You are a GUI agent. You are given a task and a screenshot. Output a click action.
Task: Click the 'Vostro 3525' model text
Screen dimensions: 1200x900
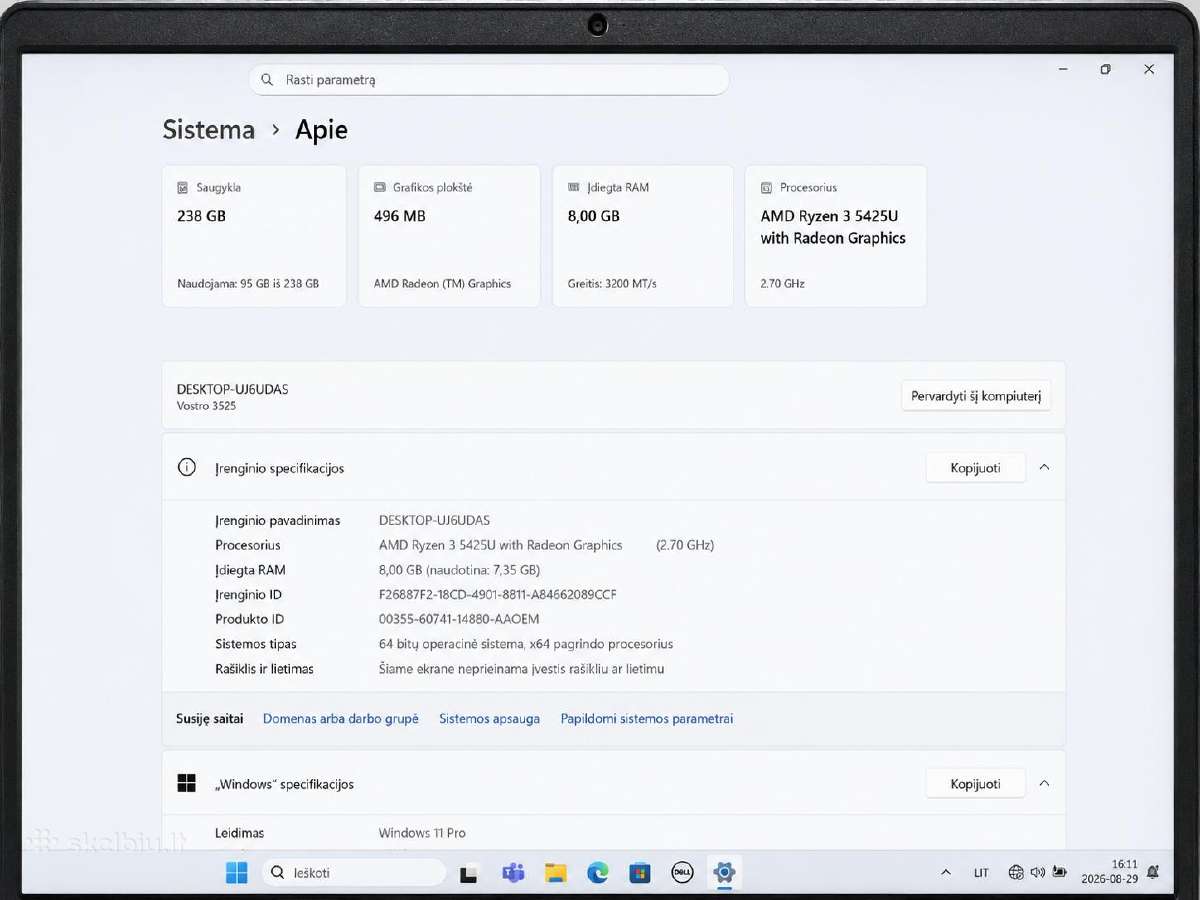pos(207,406)
